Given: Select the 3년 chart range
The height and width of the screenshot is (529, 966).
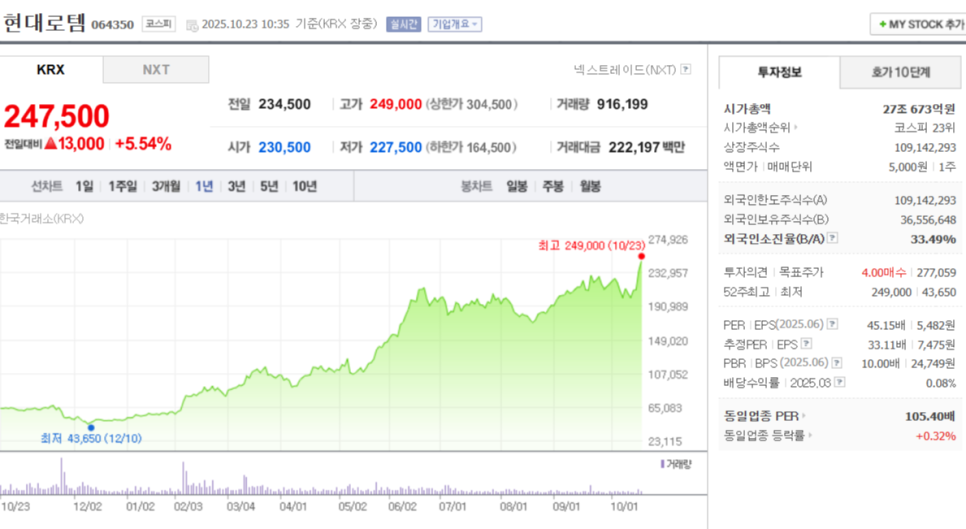Looking at the screenshot, I should [237, 186].
